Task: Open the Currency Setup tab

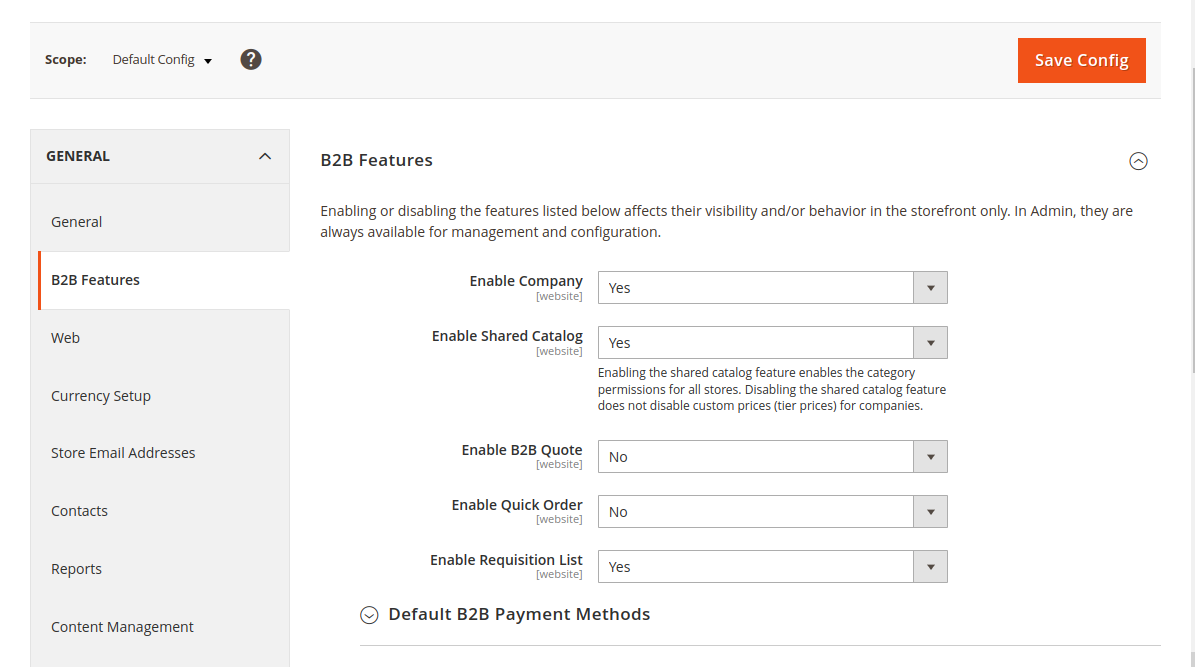Action: (x=101, y=396)
